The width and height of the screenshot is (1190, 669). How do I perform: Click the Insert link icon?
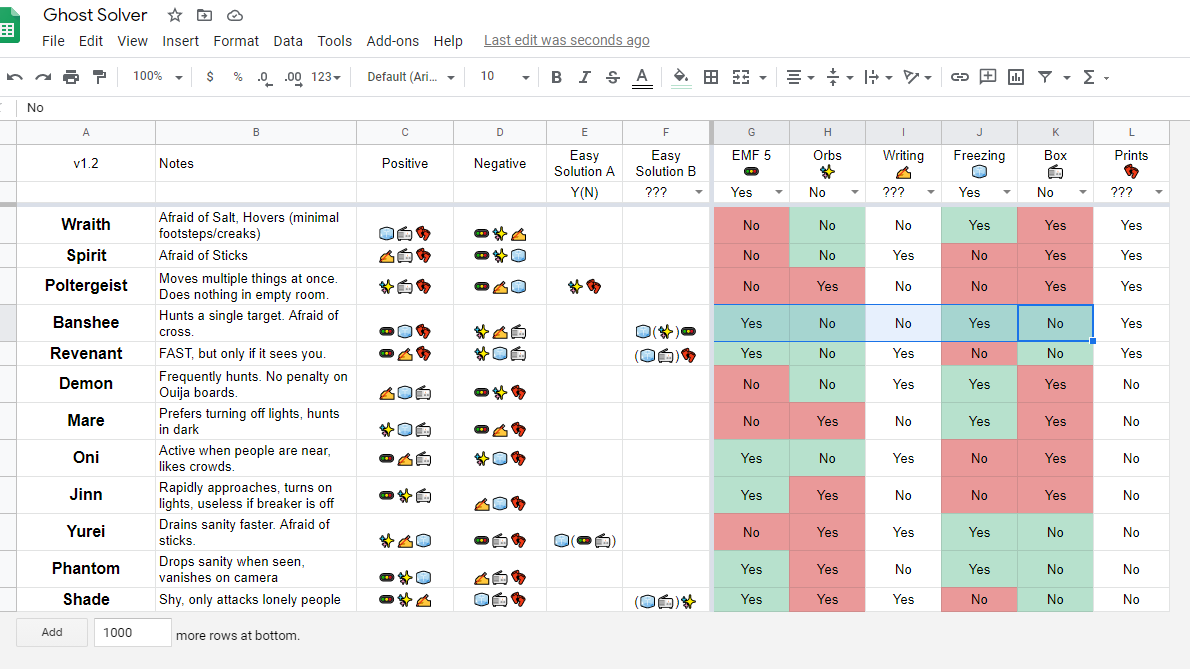pyautogui.click(x=959, y=77)
